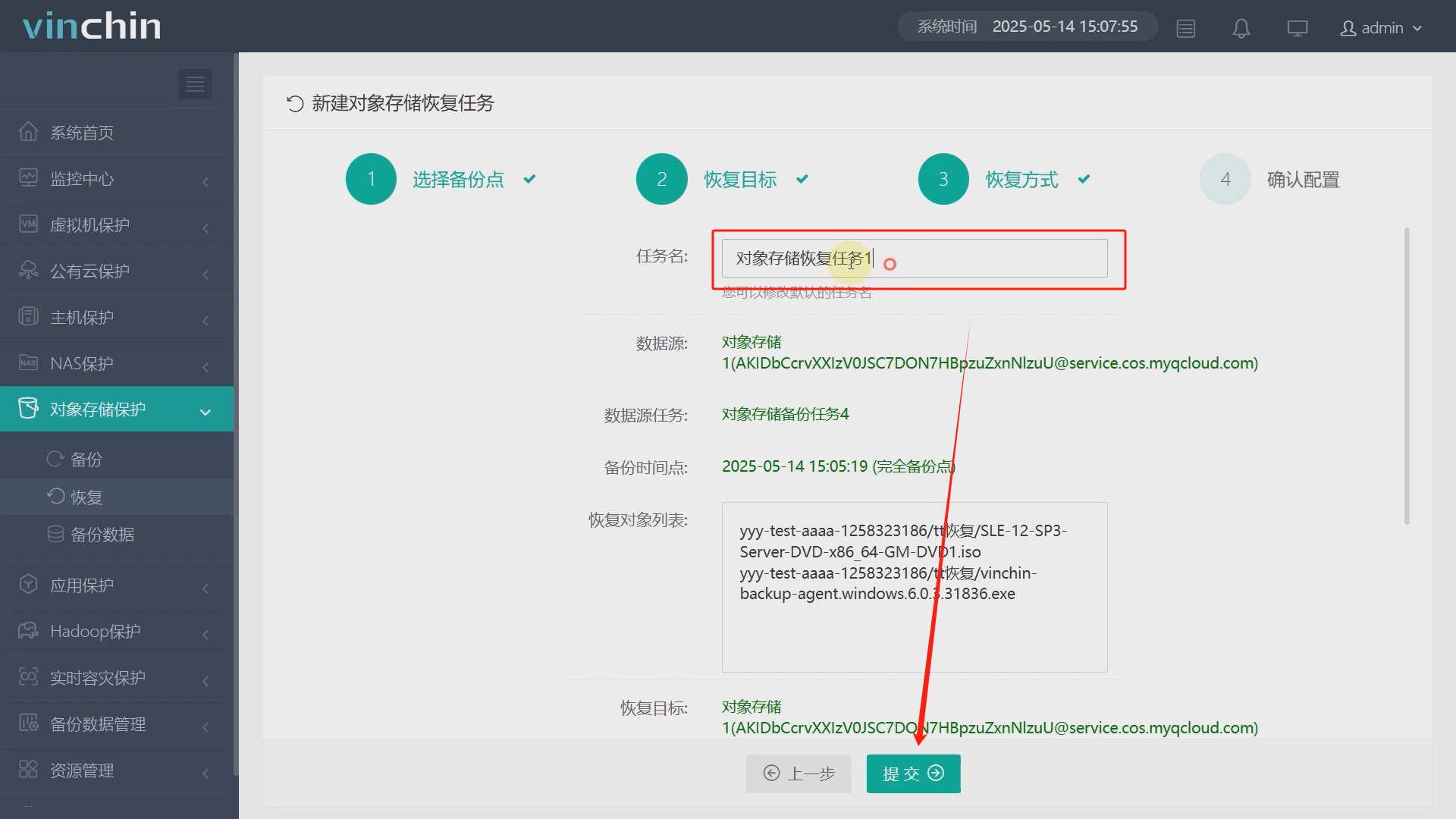Click the restore icon next to 恢复 submenu
Screen dimensions: 1456x819
tap(55, 497)
